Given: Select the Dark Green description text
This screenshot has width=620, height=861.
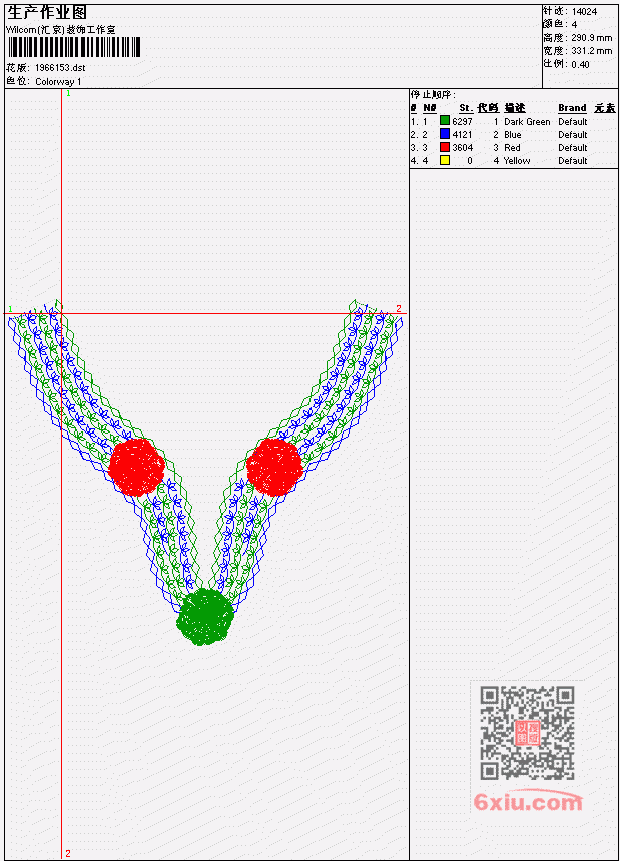Looking at the screenshot, I should coord(527,121).
